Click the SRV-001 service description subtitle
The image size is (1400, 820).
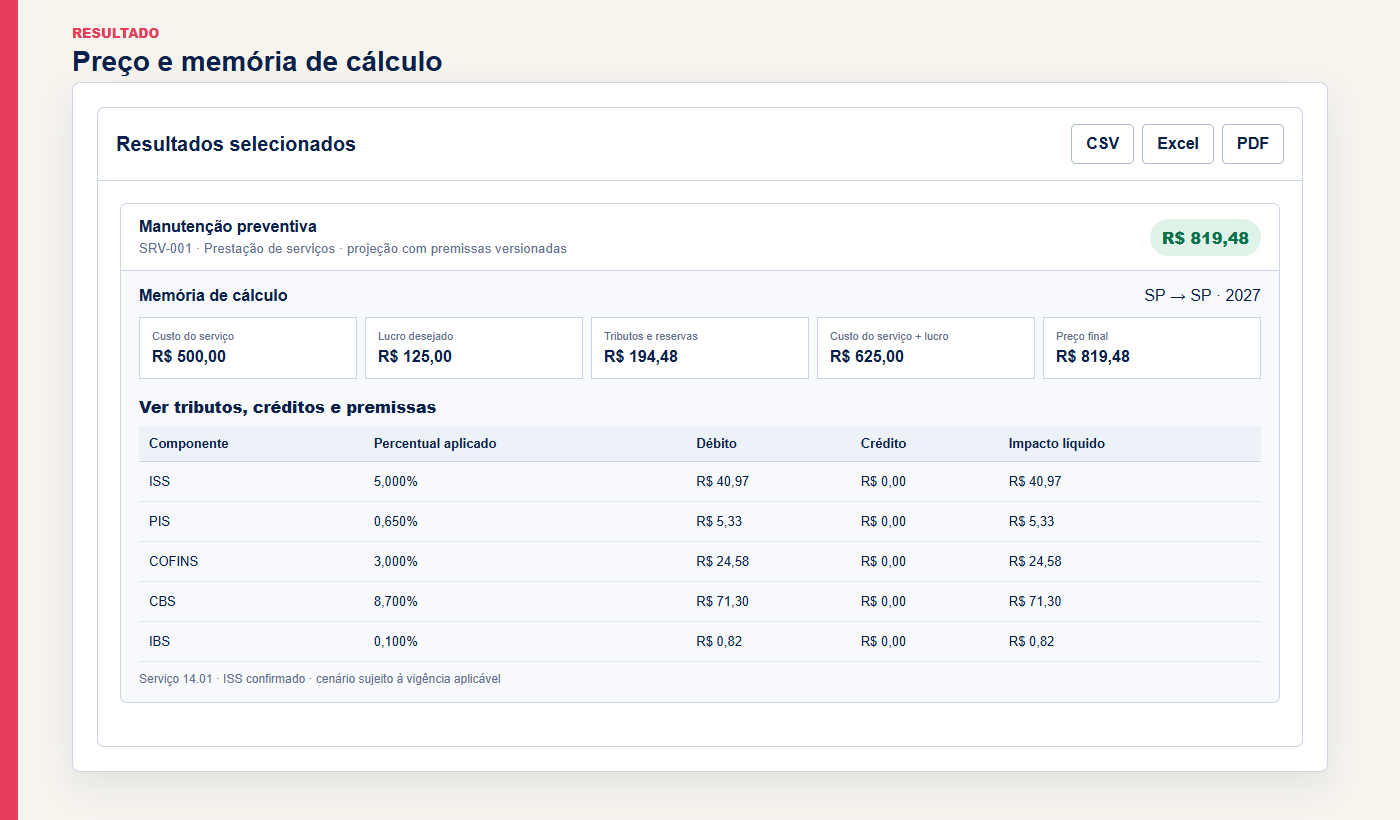point(353,249)
